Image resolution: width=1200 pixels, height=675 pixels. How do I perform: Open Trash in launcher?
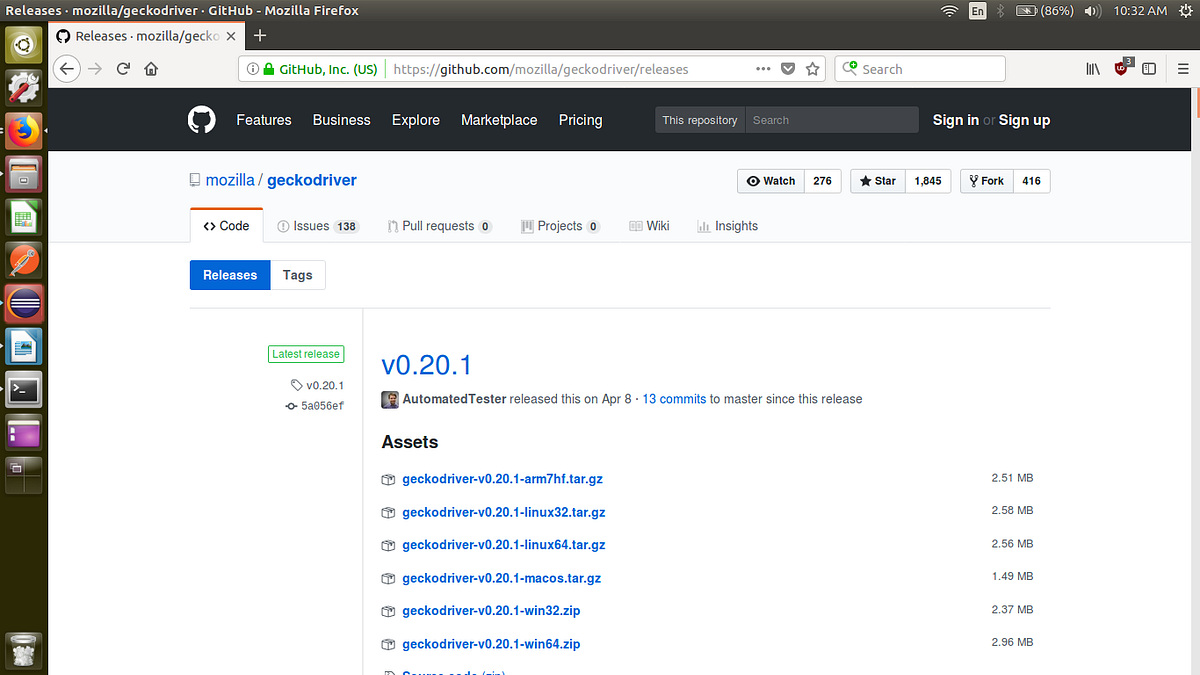coord(24,651)
